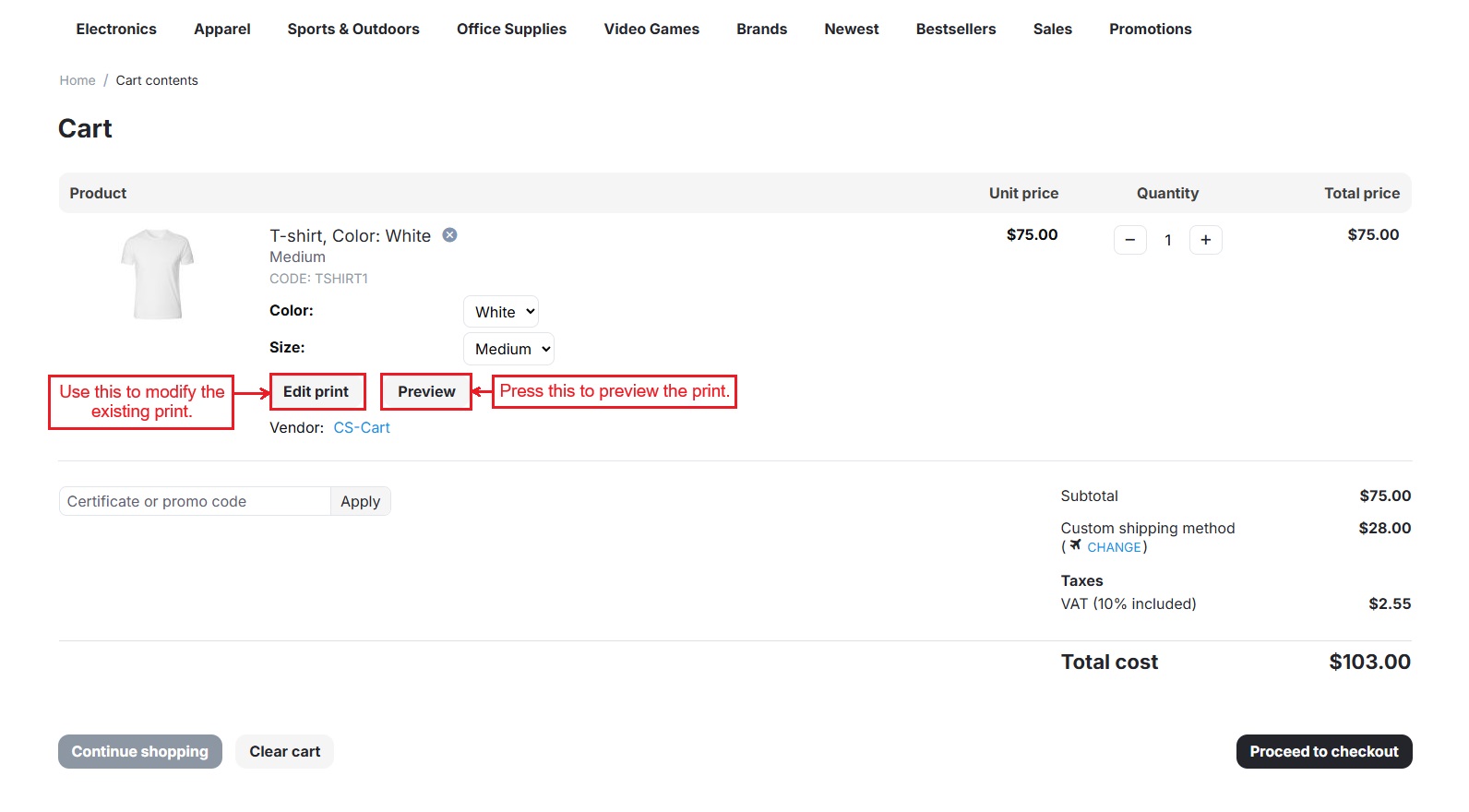The height and width of the screenshot is (812, 1469).
Task: Focus the Certificate or promo code field
Action: (x=195, y=502)
